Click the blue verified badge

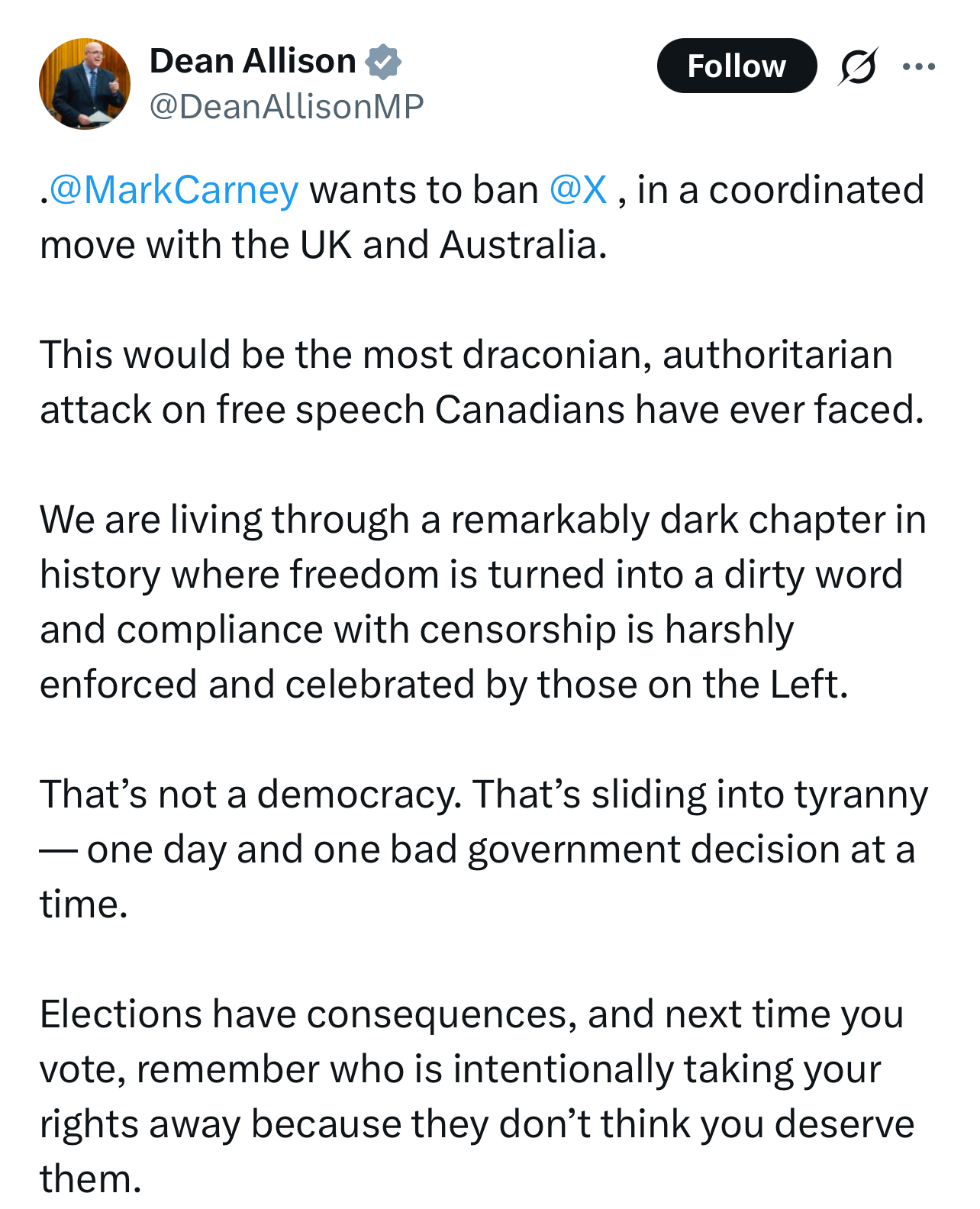click(x=383, y=61)
